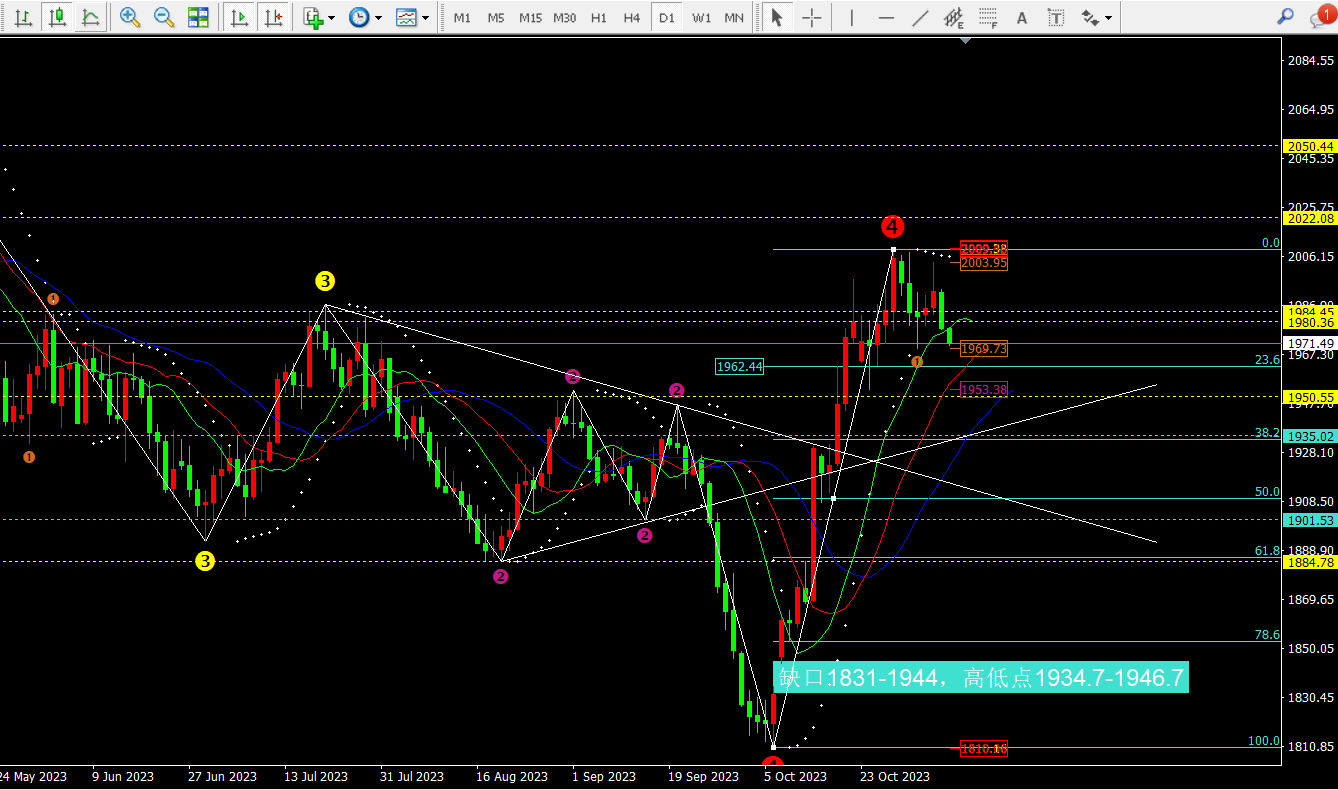1338x790 pixels.
Task: Click the 1962.44 Fibonacci price label
Action: click(739, 367)
